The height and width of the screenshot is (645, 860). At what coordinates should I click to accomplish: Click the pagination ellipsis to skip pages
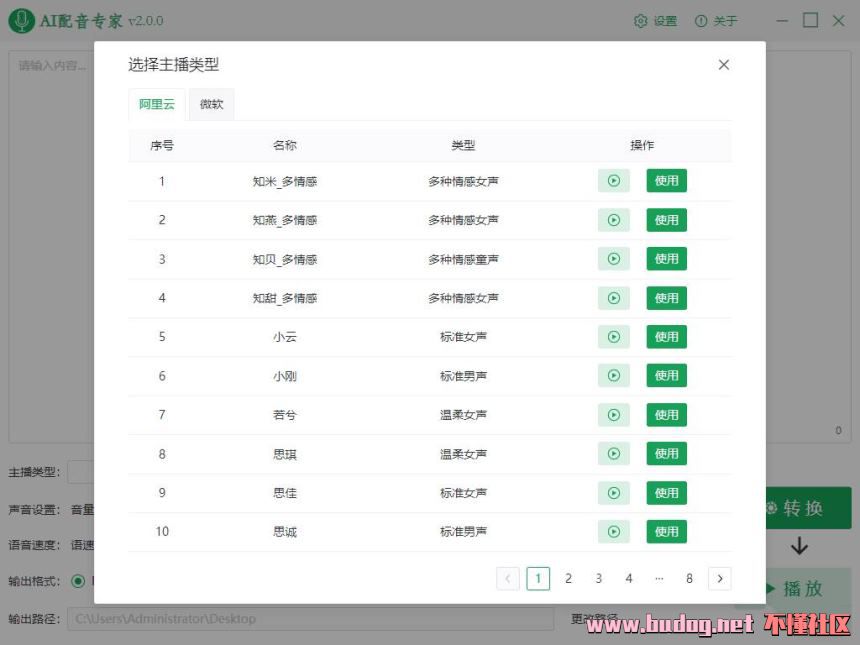tap(659, 579)
